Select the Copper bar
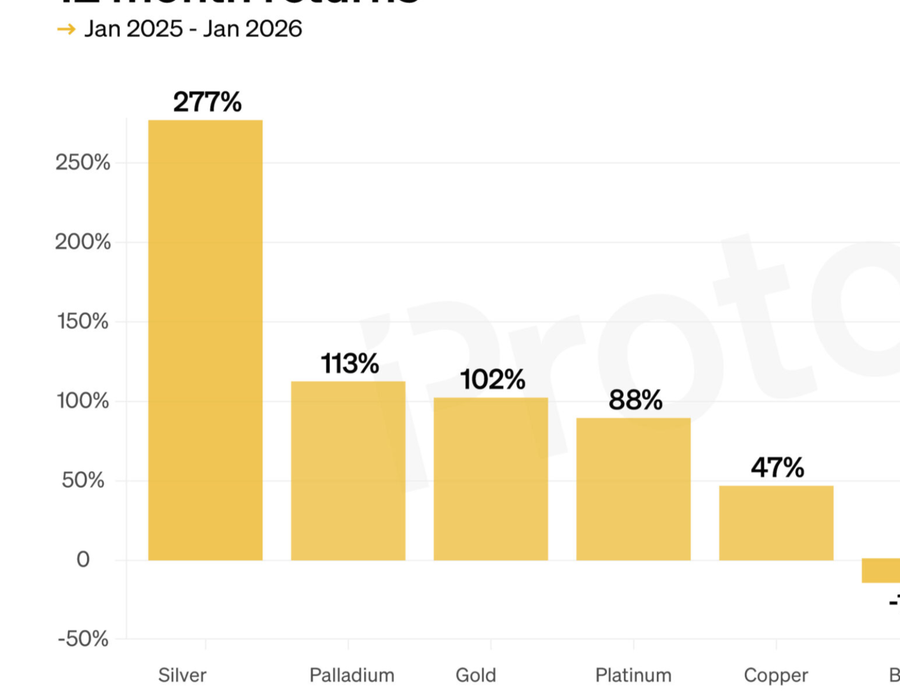900x700 pixels. [776, 522]
